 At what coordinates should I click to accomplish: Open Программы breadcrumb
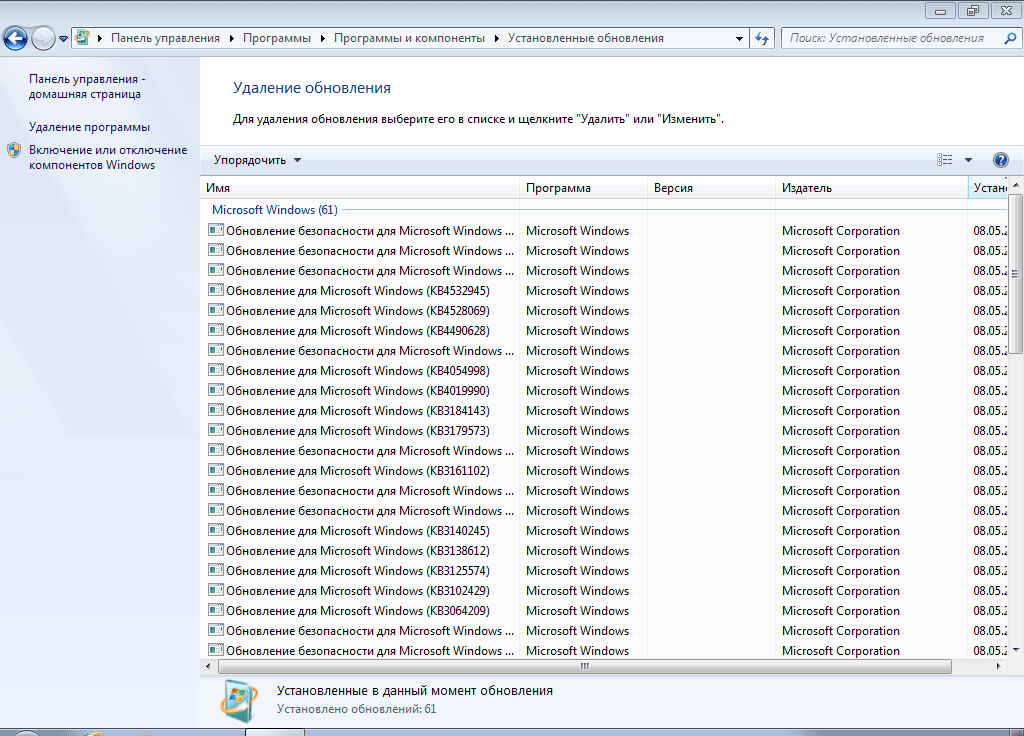(x=277, y=38)
